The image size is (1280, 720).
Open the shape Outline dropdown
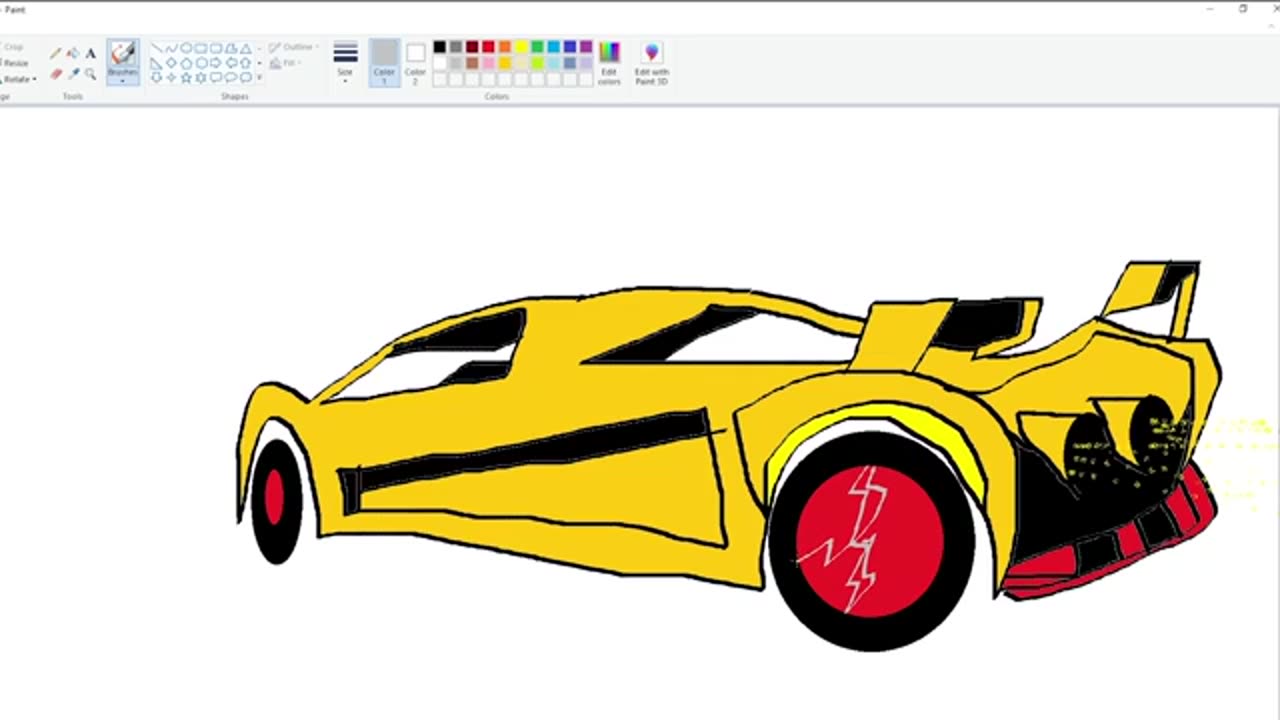click(292, 47)
